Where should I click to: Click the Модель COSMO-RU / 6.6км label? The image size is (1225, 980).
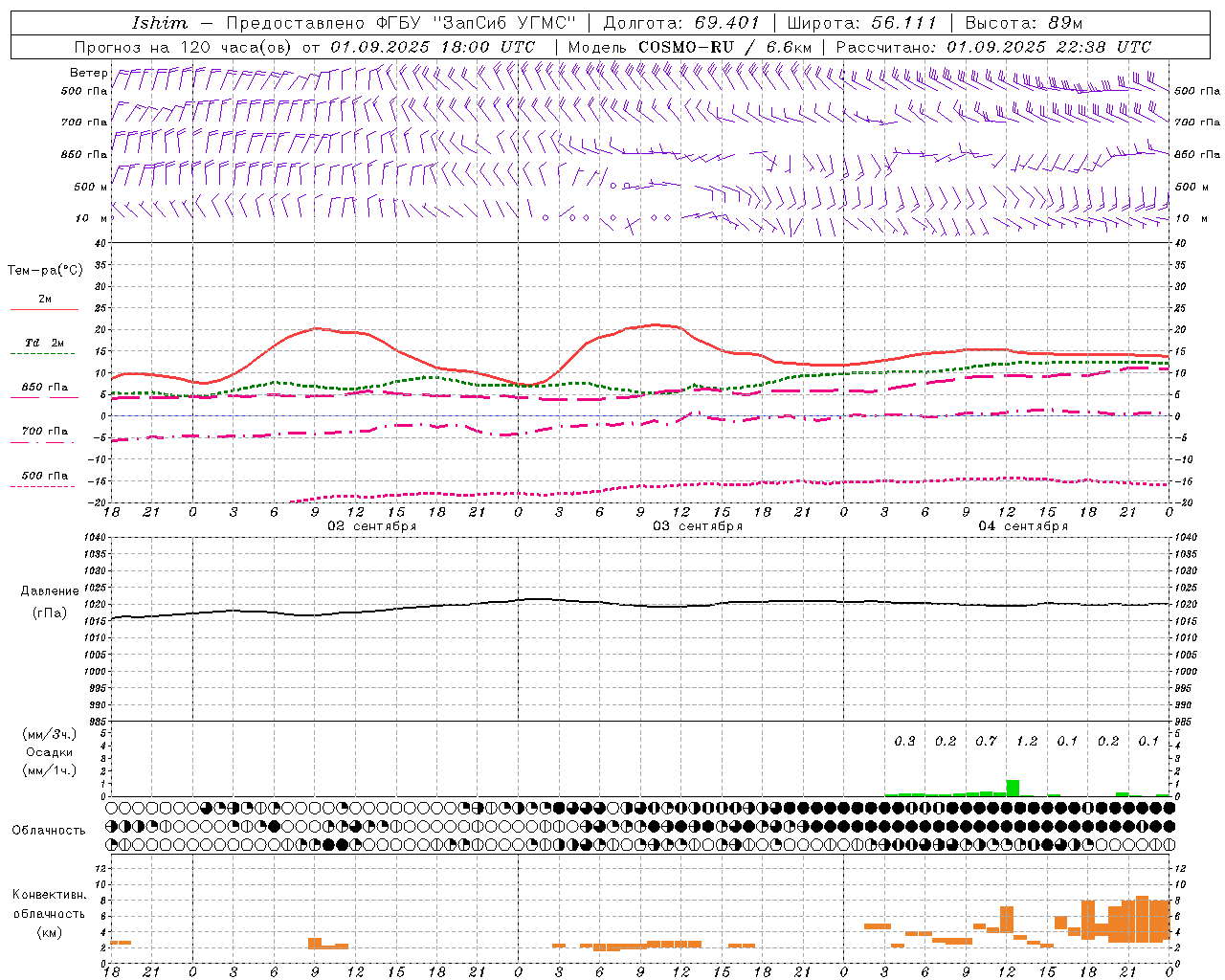pyautogui.click(x=689, y=47)
